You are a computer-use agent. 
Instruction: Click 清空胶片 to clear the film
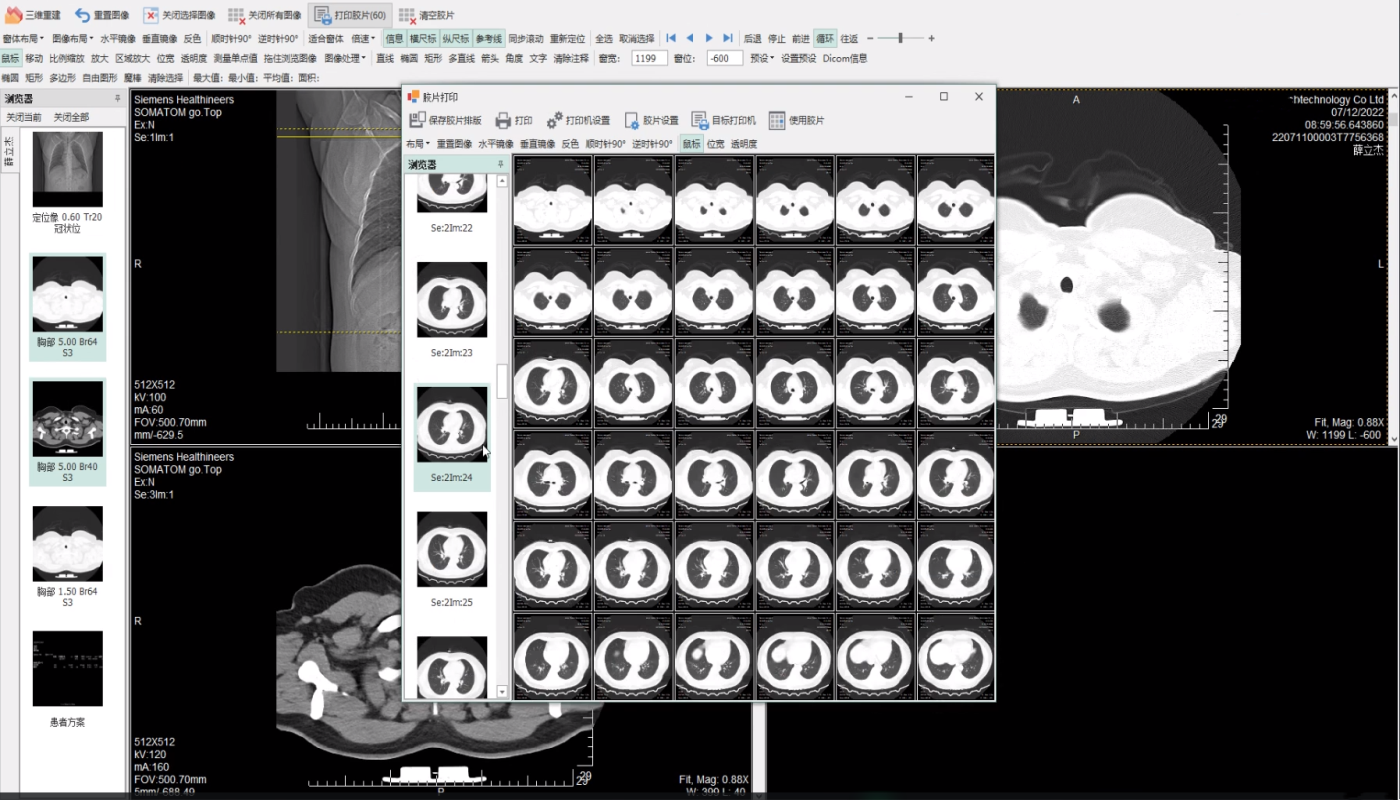pyautogui.click(x=426, y=15)
